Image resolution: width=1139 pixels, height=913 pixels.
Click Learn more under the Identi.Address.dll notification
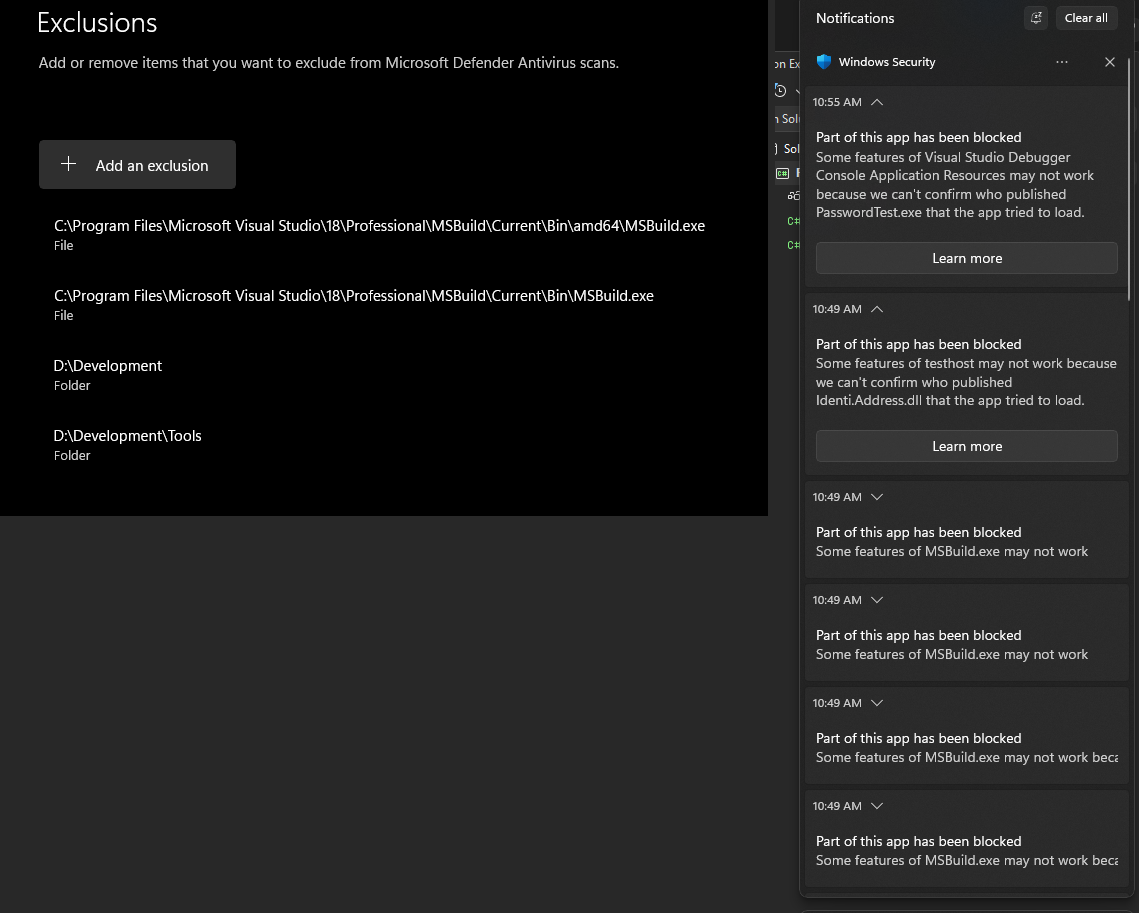[x=967, y=447]
